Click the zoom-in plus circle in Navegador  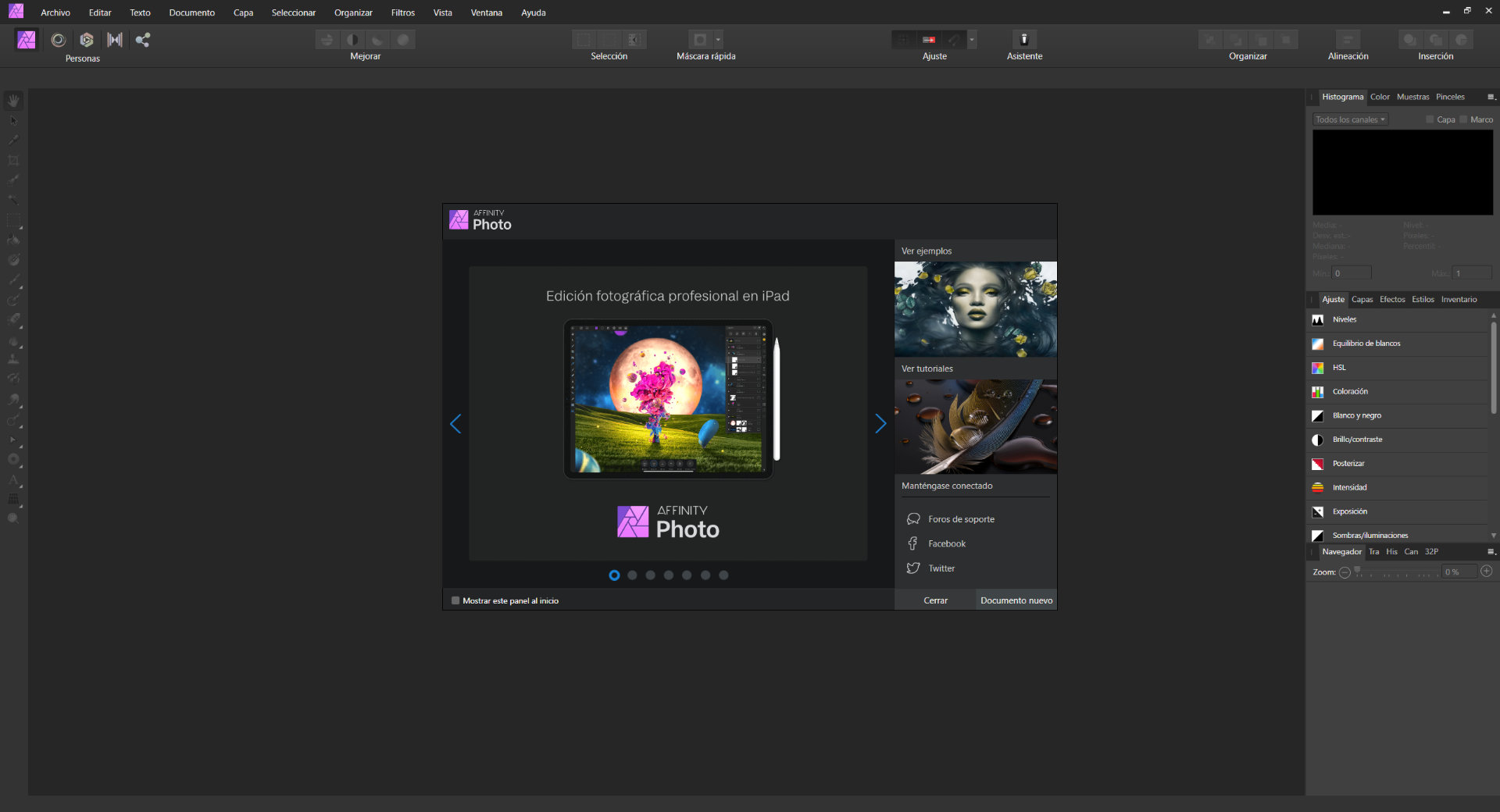click(x=1487, y=572)
